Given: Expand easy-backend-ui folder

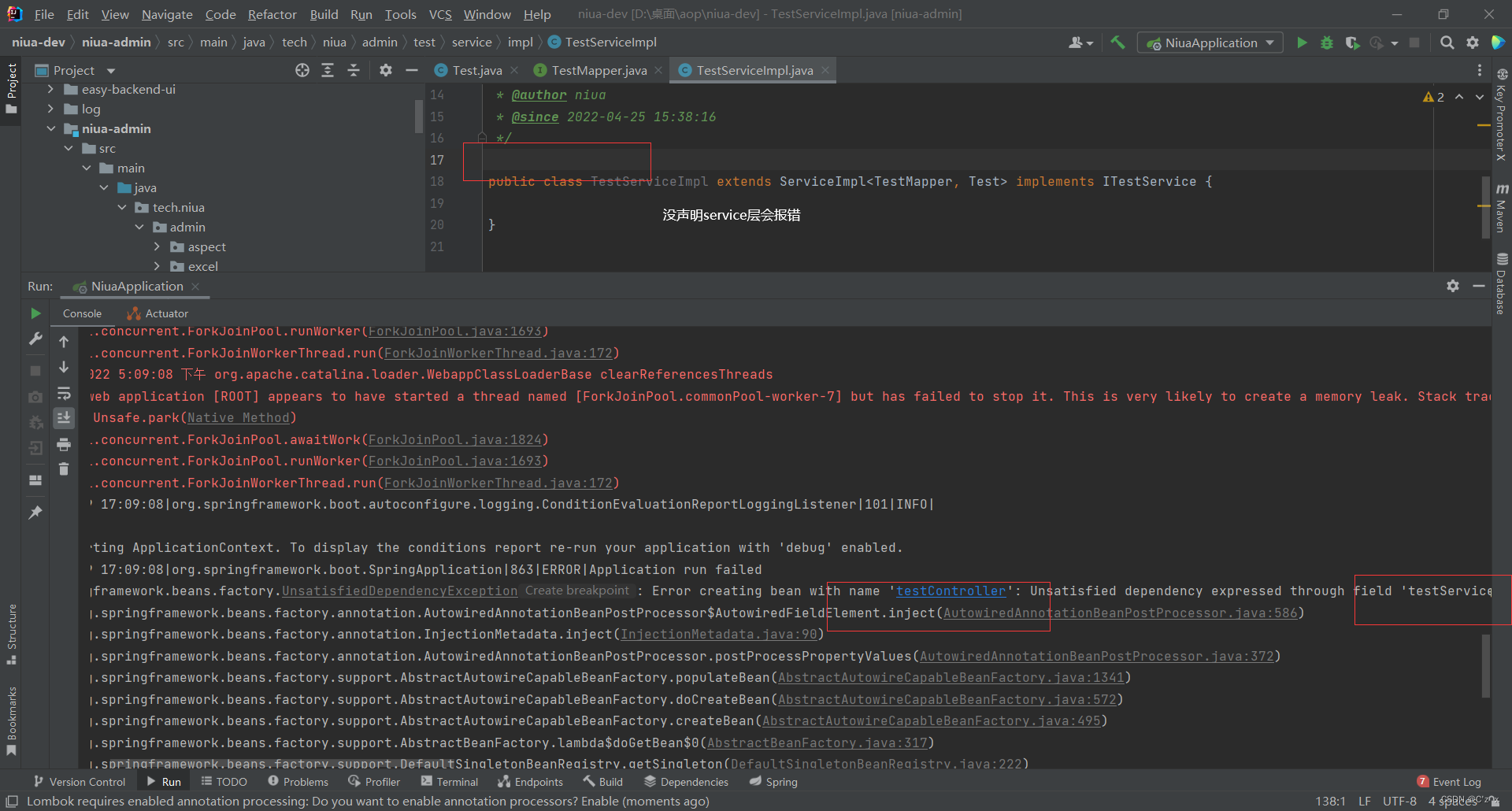Looking at the screenshot, I should 50,90.
